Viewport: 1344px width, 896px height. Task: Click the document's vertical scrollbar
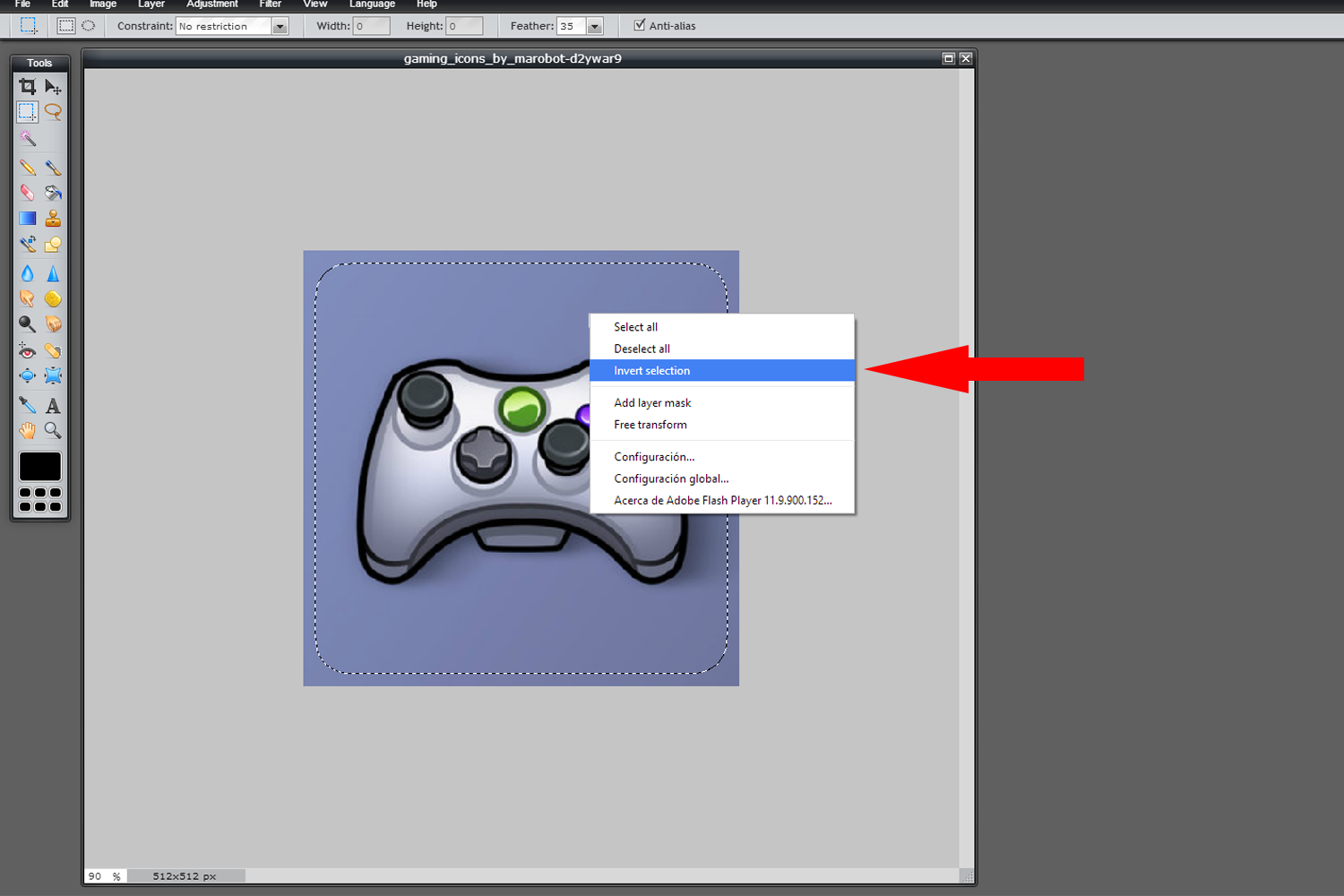click(x=967, y=468)
